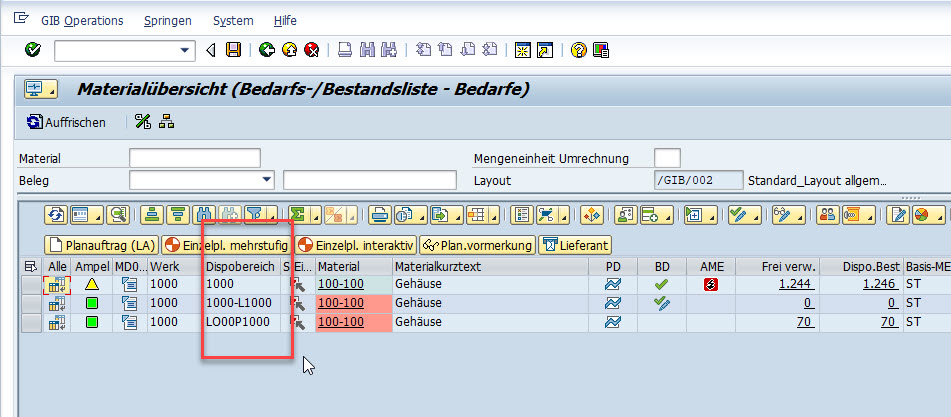Click select-all corner icon in table header
This screenshot has width=951, height=417.
coord(31,267)
